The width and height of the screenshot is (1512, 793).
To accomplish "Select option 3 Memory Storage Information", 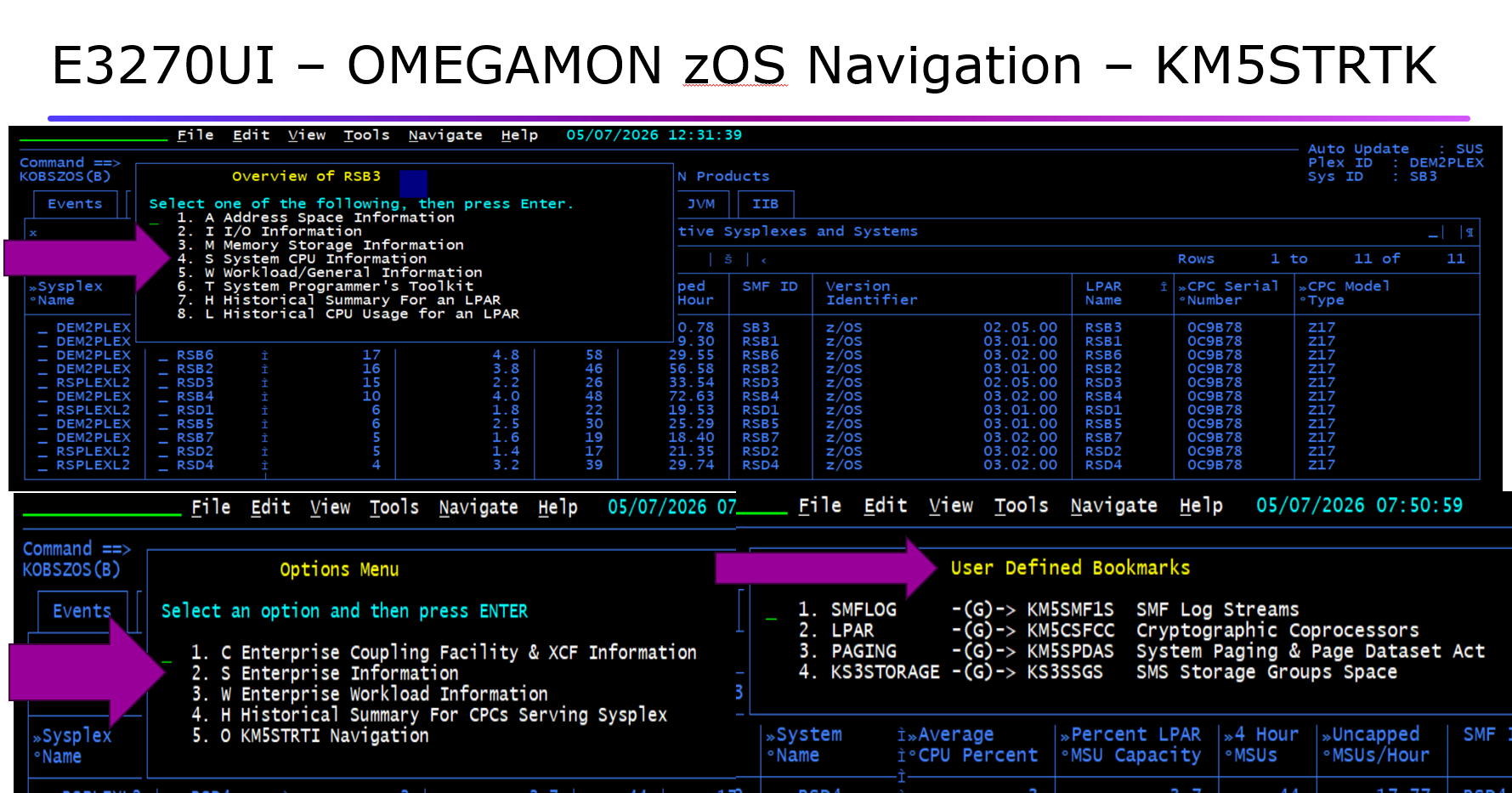I will click(320, 245).
